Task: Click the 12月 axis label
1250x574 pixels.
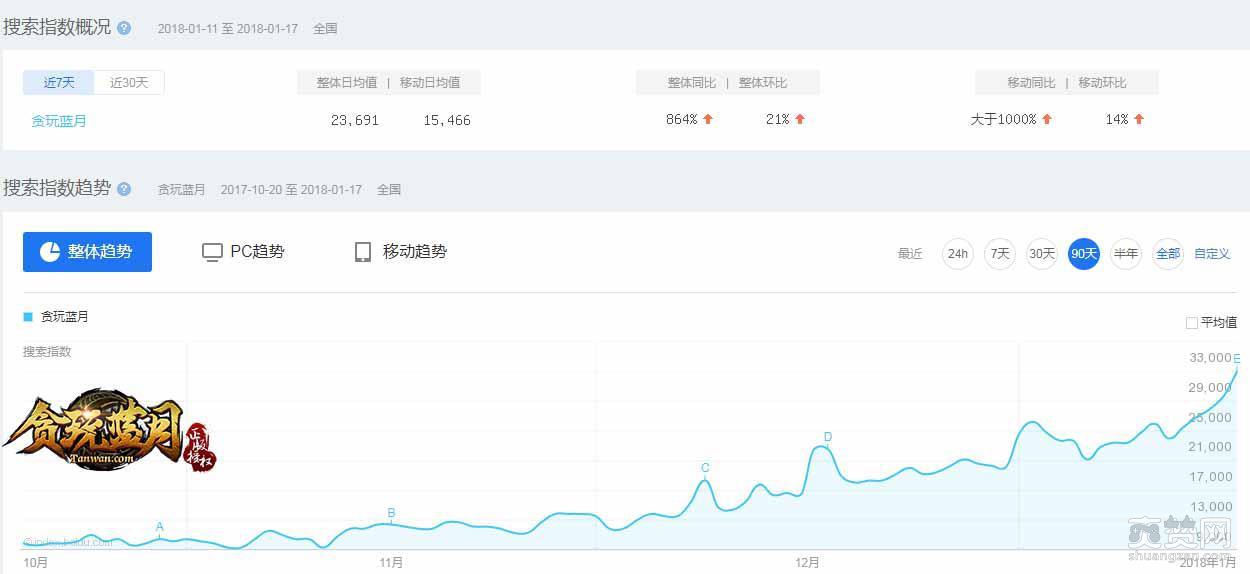Action: click(x=808, y=563)
